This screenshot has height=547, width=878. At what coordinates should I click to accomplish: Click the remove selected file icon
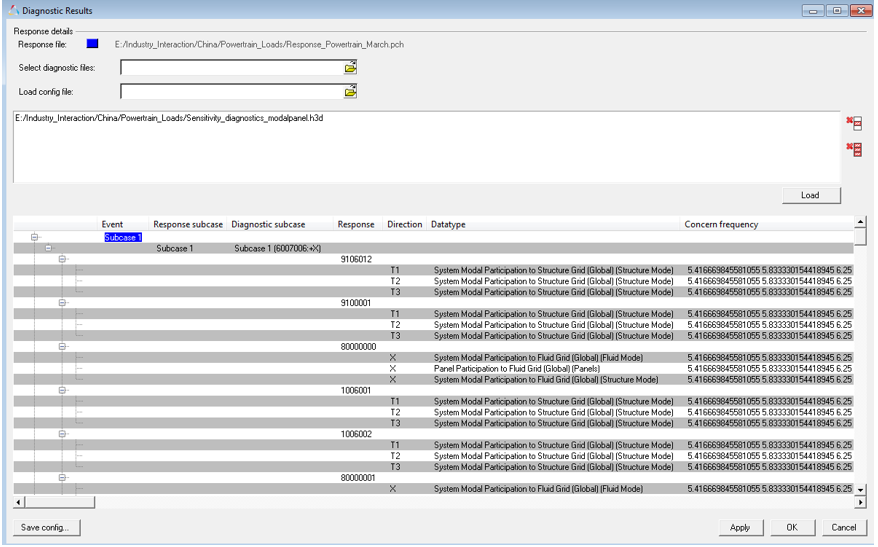(x=854, y=124)
